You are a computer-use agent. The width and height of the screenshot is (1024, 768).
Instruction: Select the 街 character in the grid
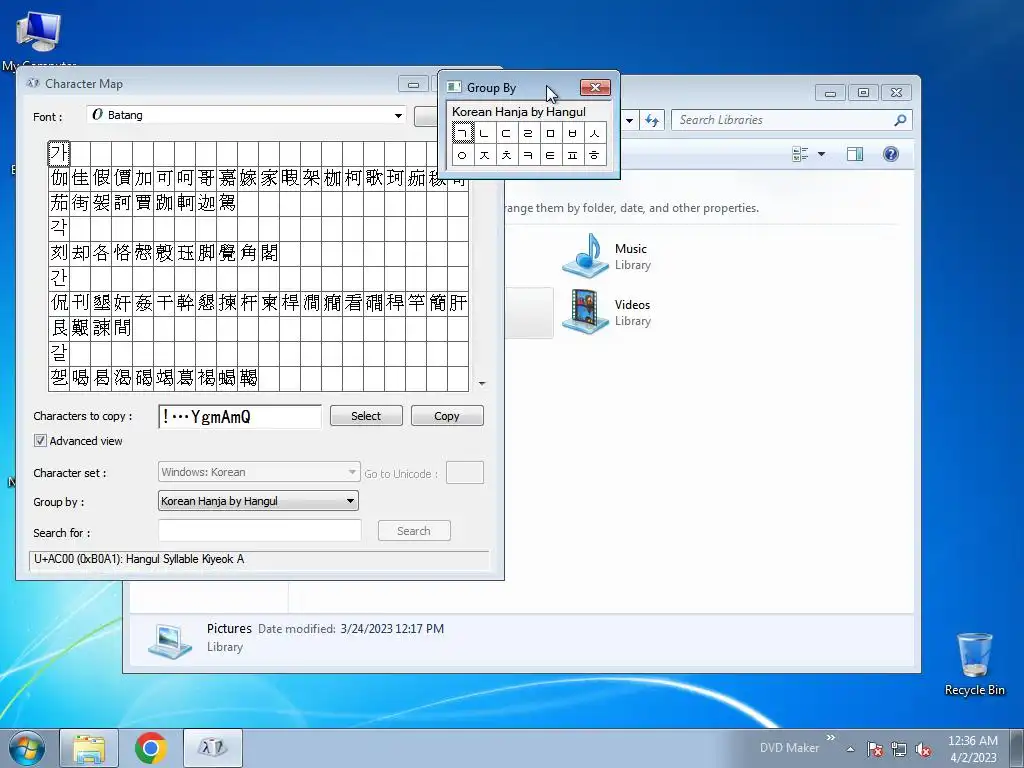point(80,202)
